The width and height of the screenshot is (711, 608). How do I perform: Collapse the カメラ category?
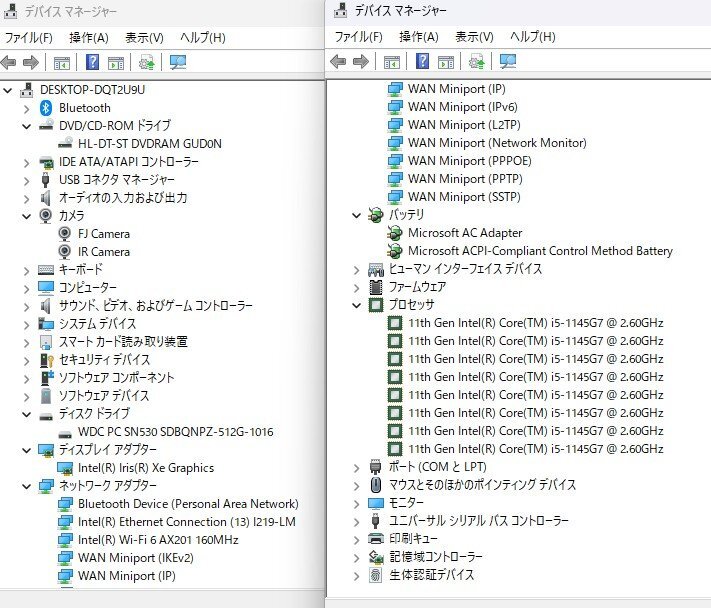tap(27, 216)
